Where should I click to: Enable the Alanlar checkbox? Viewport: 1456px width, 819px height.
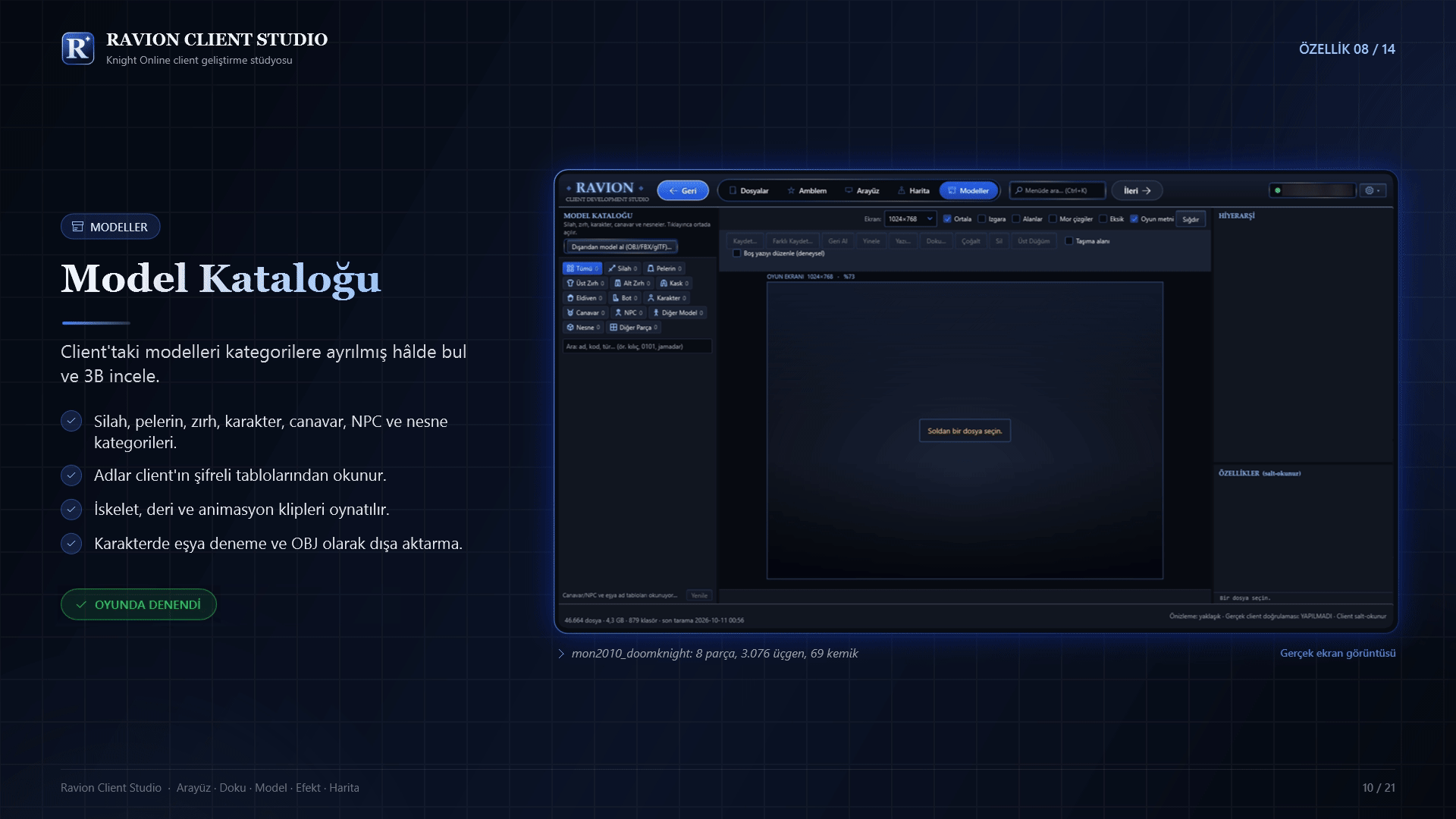1016,219
